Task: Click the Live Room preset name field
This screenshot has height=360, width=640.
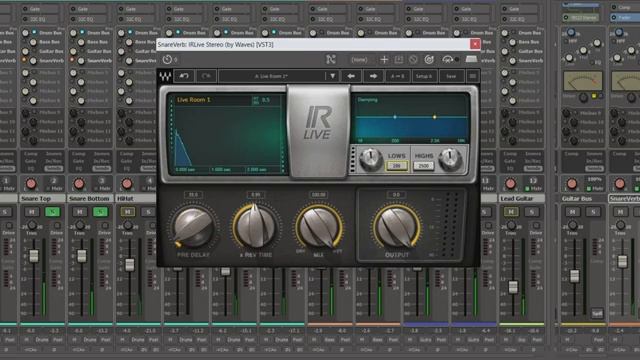Action: 272,76
